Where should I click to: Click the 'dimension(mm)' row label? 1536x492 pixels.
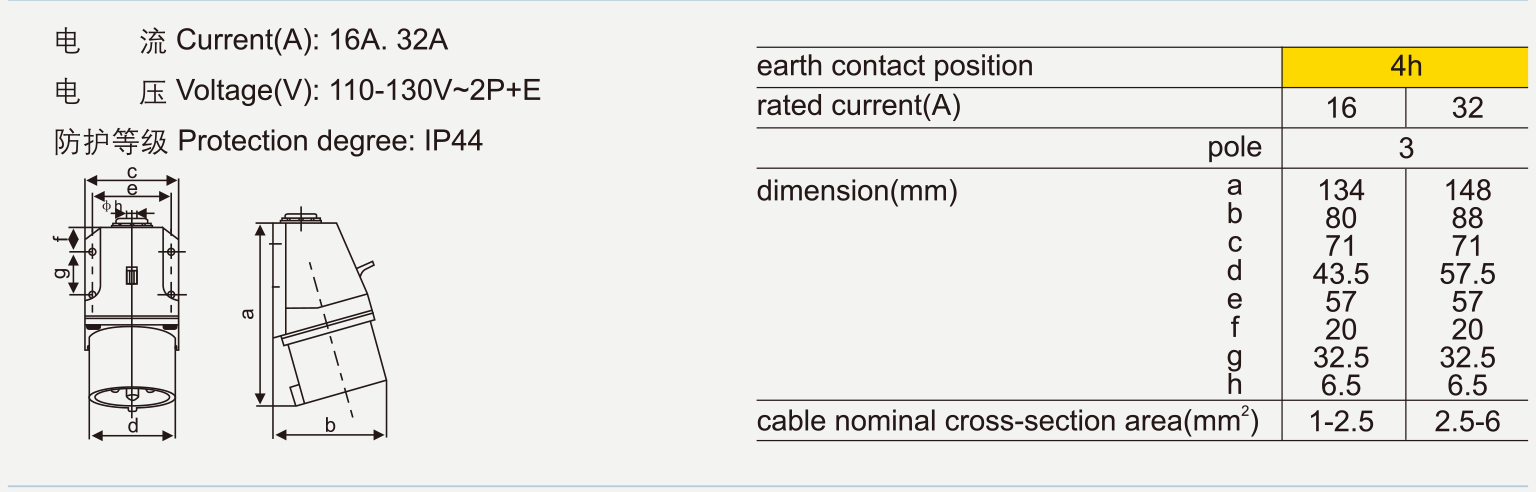click(x=856, y=190)
